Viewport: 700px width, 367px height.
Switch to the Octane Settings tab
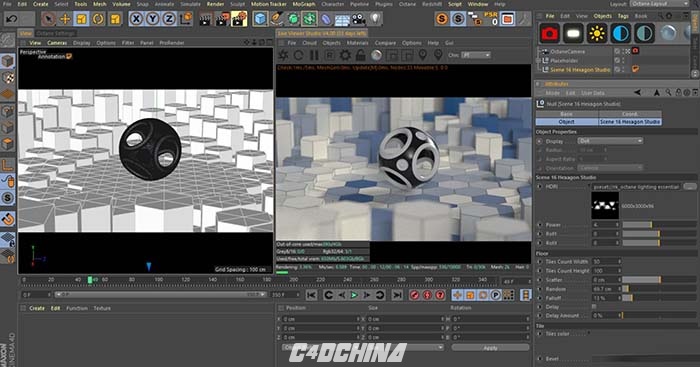[x=56, y=33]
